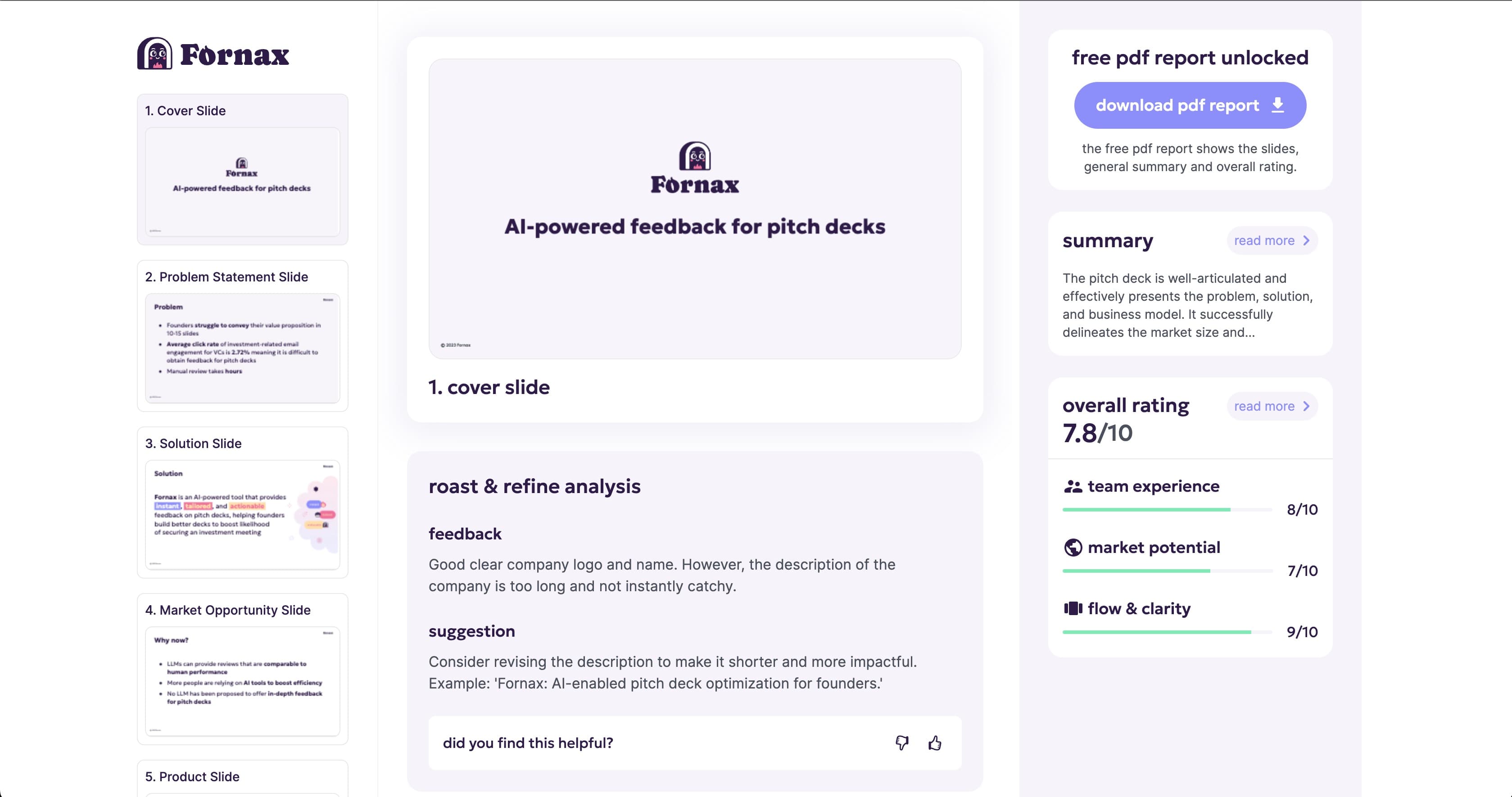This screenshot has height=797, width=1512.
Task: Click the team experience people icon
Action: (1073, 487)
